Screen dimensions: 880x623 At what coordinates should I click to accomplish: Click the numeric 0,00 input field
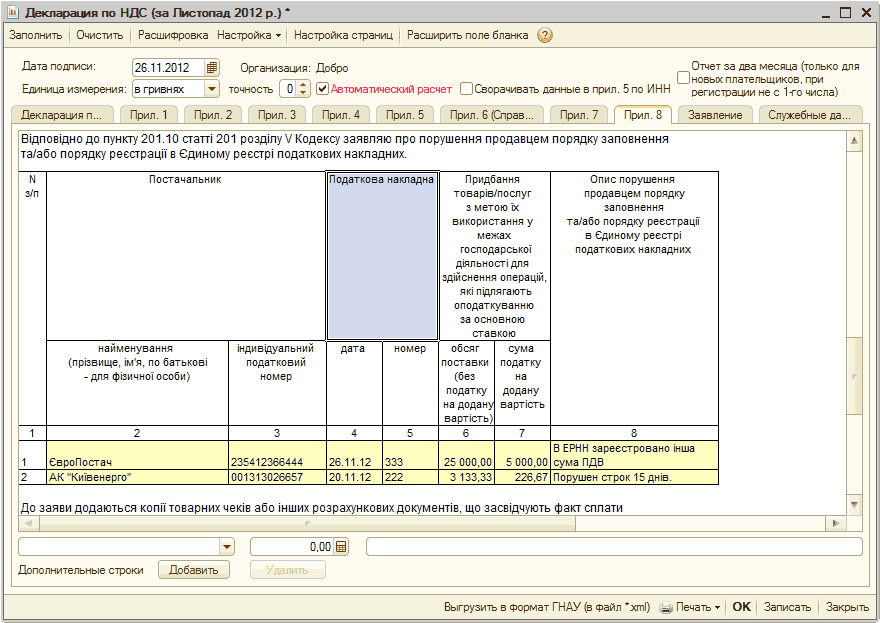[x=292, y=547]
